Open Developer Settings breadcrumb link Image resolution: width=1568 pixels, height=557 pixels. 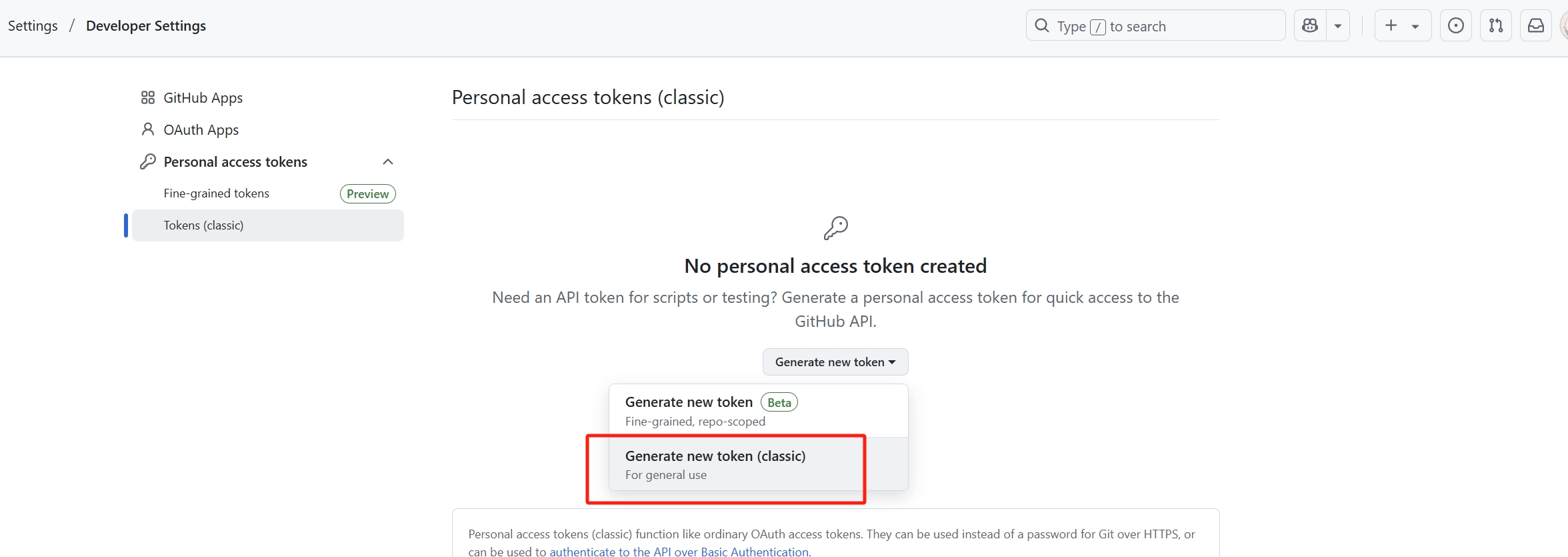point(146,26)
